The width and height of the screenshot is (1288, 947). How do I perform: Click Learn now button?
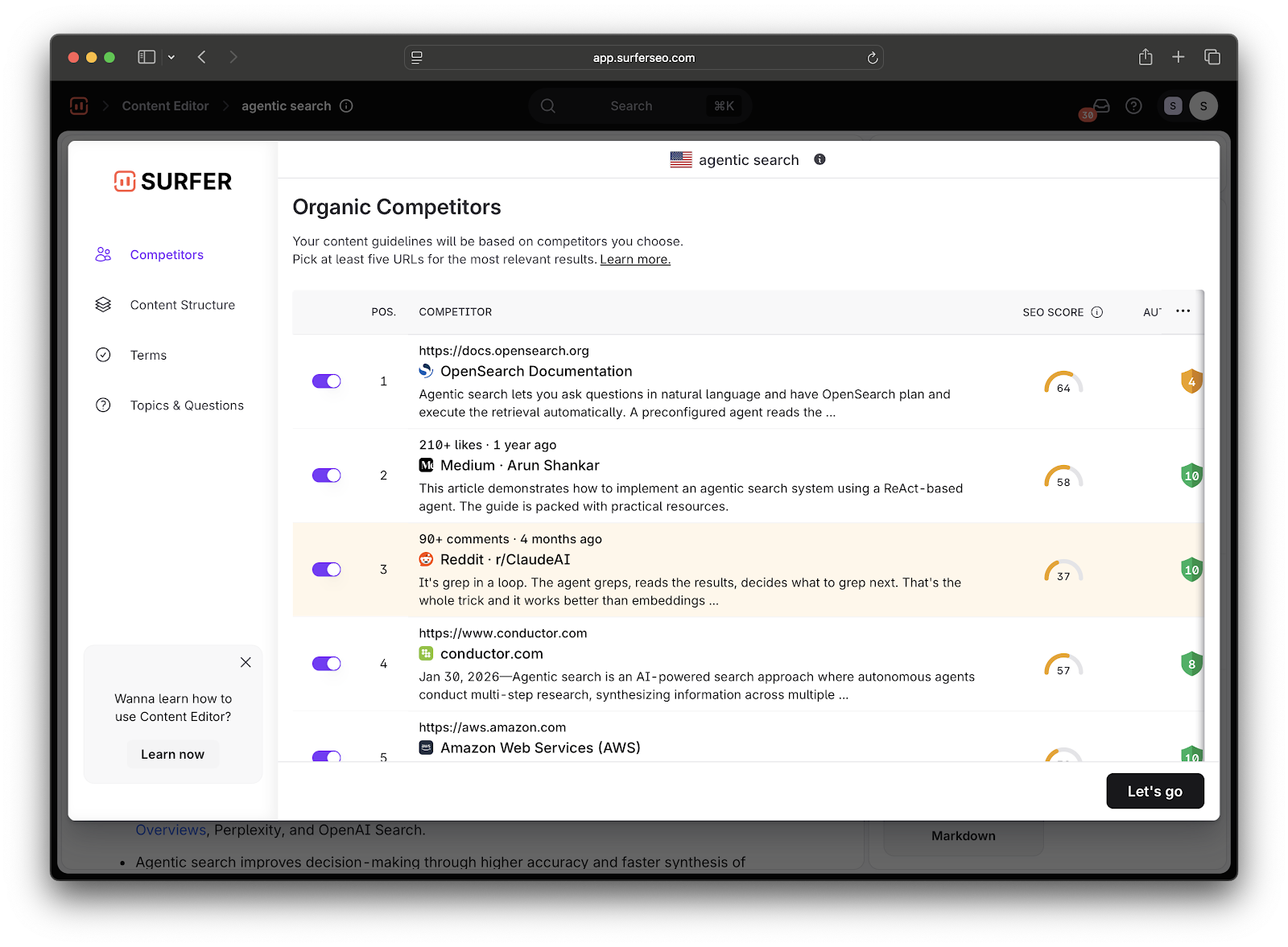pos(173,755)
